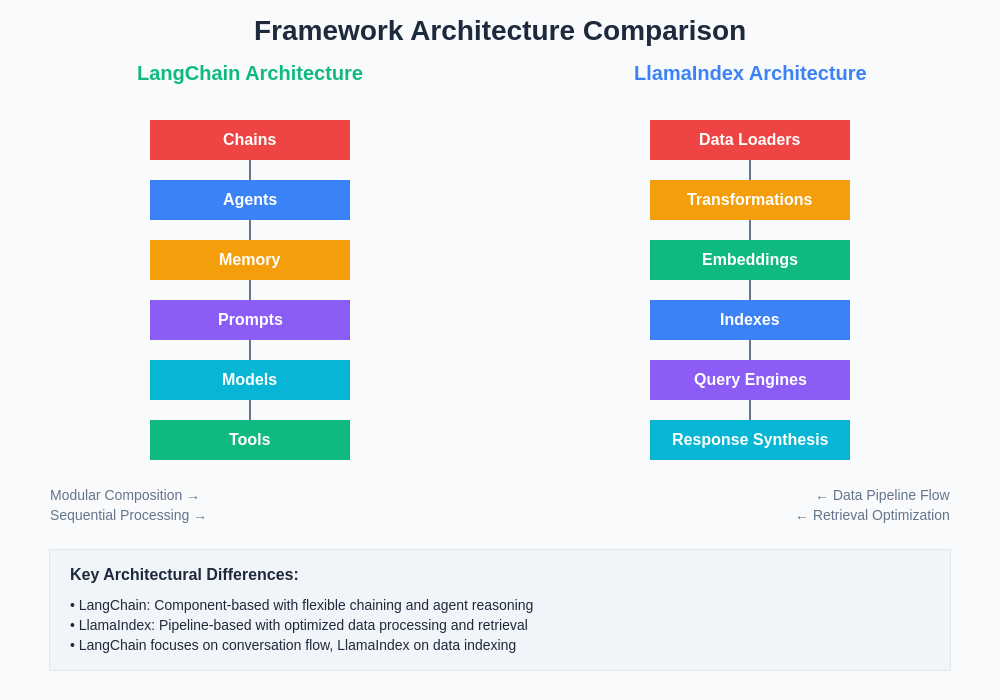Click the cyan Models box
1000x700 pixels.
pos(250,380)
